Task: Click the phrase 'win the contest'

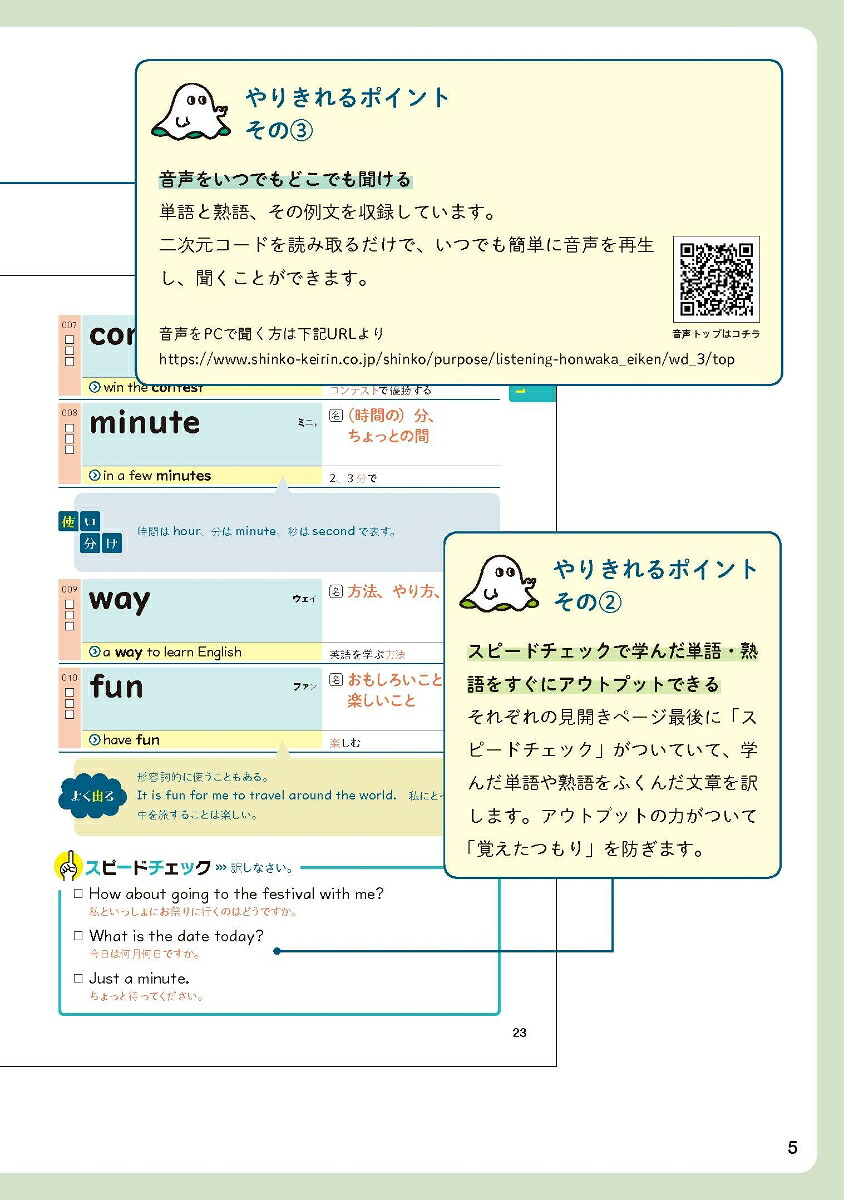Action: point(153,388)
